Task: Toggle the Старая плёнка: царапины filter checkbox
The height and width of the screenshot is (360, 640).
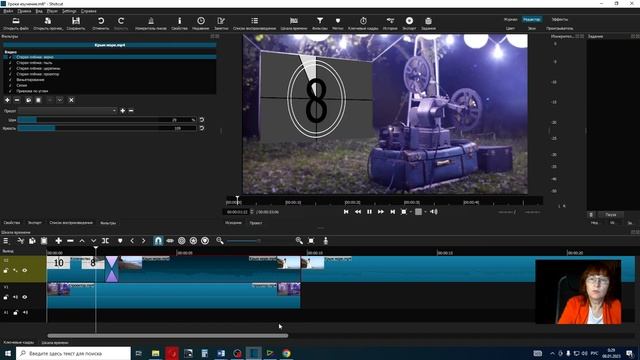Action: [x=10, y=69]
